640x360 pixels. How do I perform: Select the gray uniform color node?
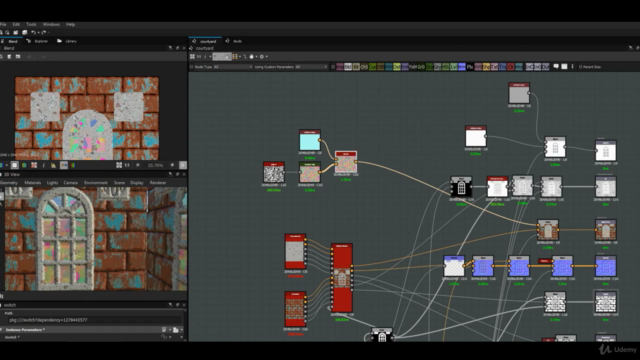(x=519, y=93)
